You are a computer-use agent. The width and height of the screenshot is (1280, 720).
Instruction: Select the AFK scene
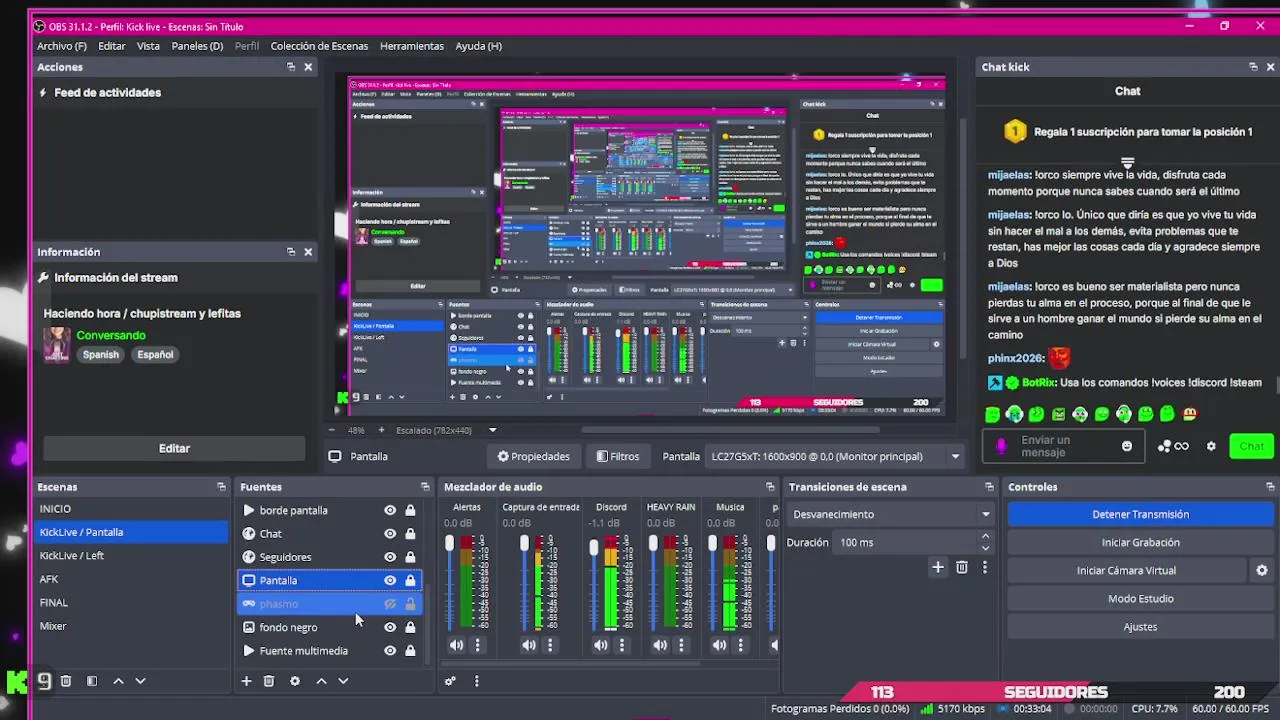tap(131, 579)
